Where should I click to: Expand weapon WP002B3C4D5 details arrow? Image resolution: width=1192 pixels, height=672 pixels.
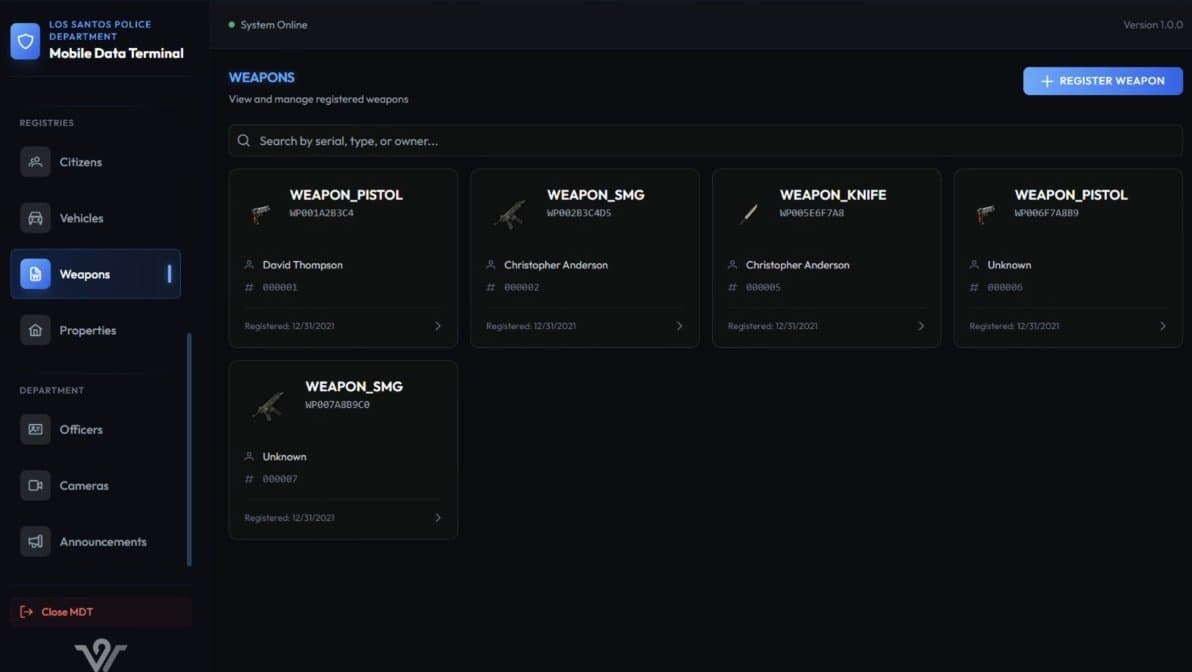[680, 326]
